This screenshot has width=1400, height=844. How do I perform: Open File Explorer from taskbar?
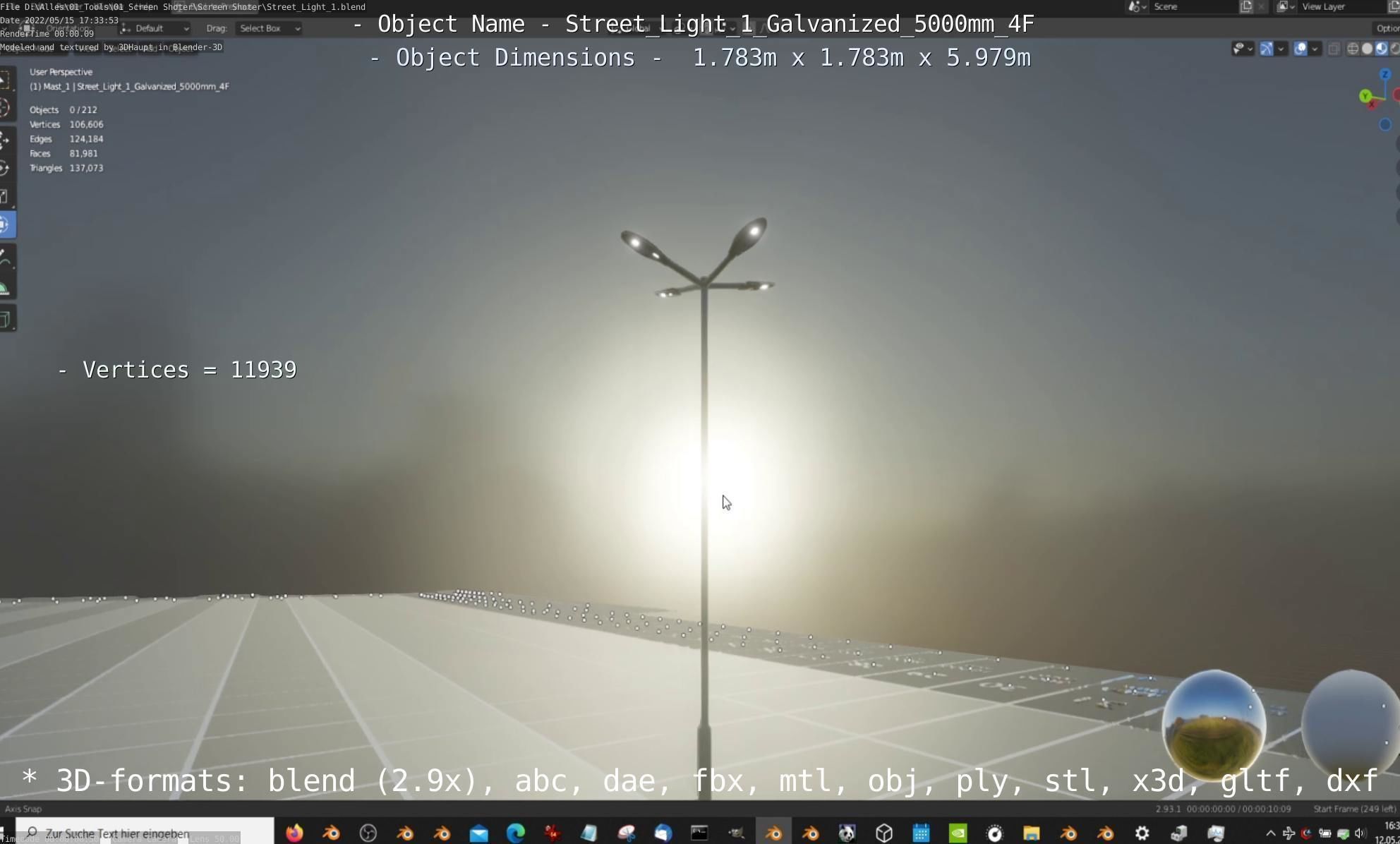click(x=1032, y=833)
